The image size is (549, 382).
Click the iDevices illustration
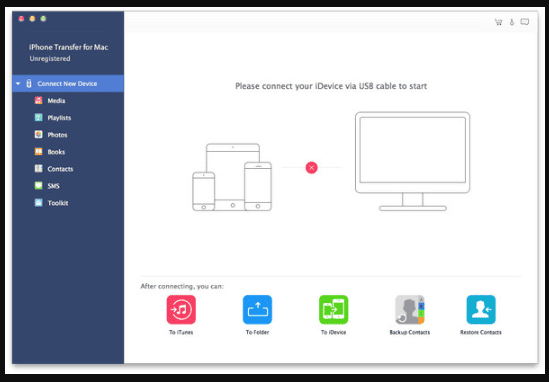tap(232, 177)
